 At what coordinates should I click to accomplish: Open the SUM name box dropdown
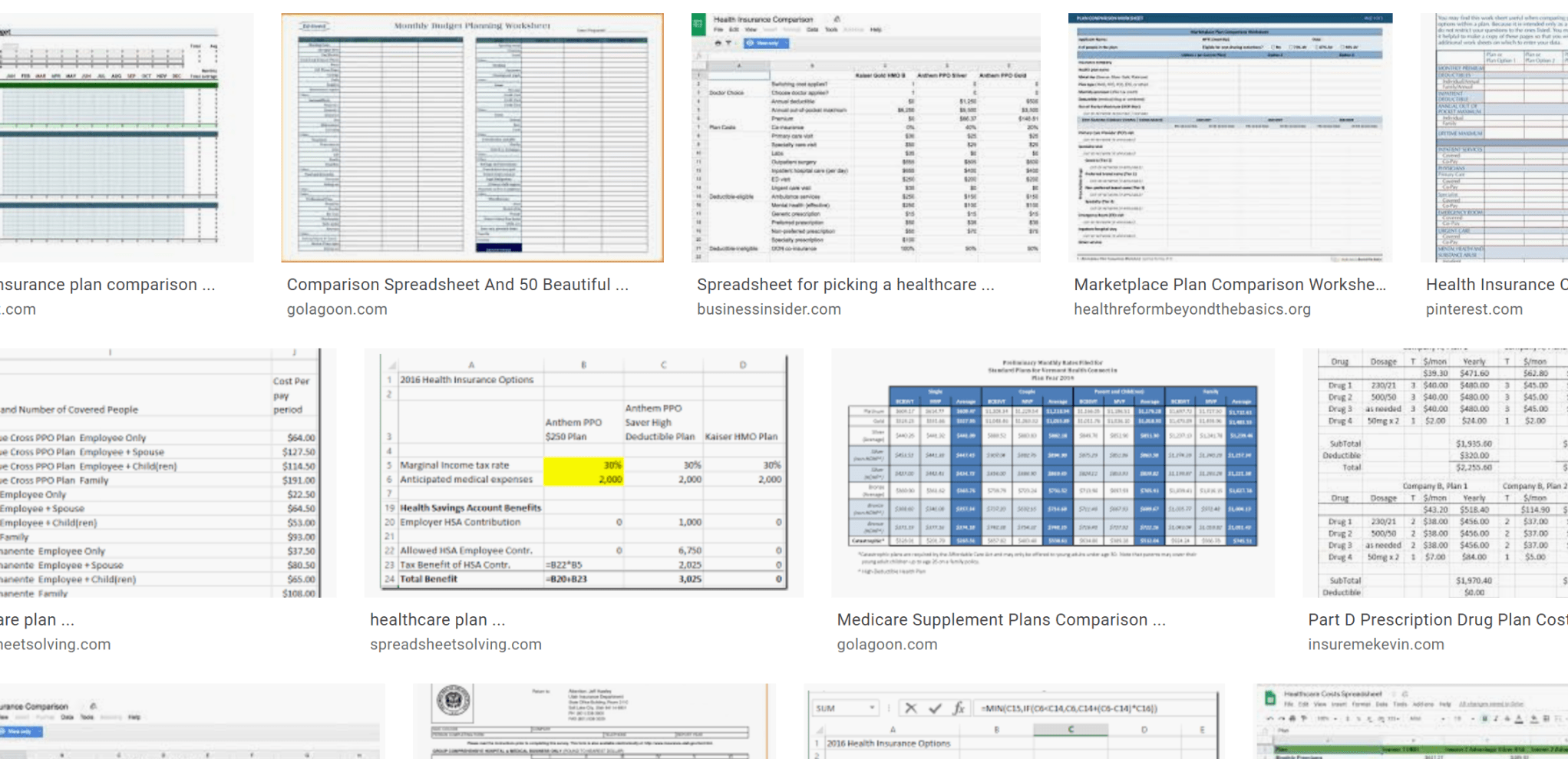pyautogui.click(x=872, y=708)
